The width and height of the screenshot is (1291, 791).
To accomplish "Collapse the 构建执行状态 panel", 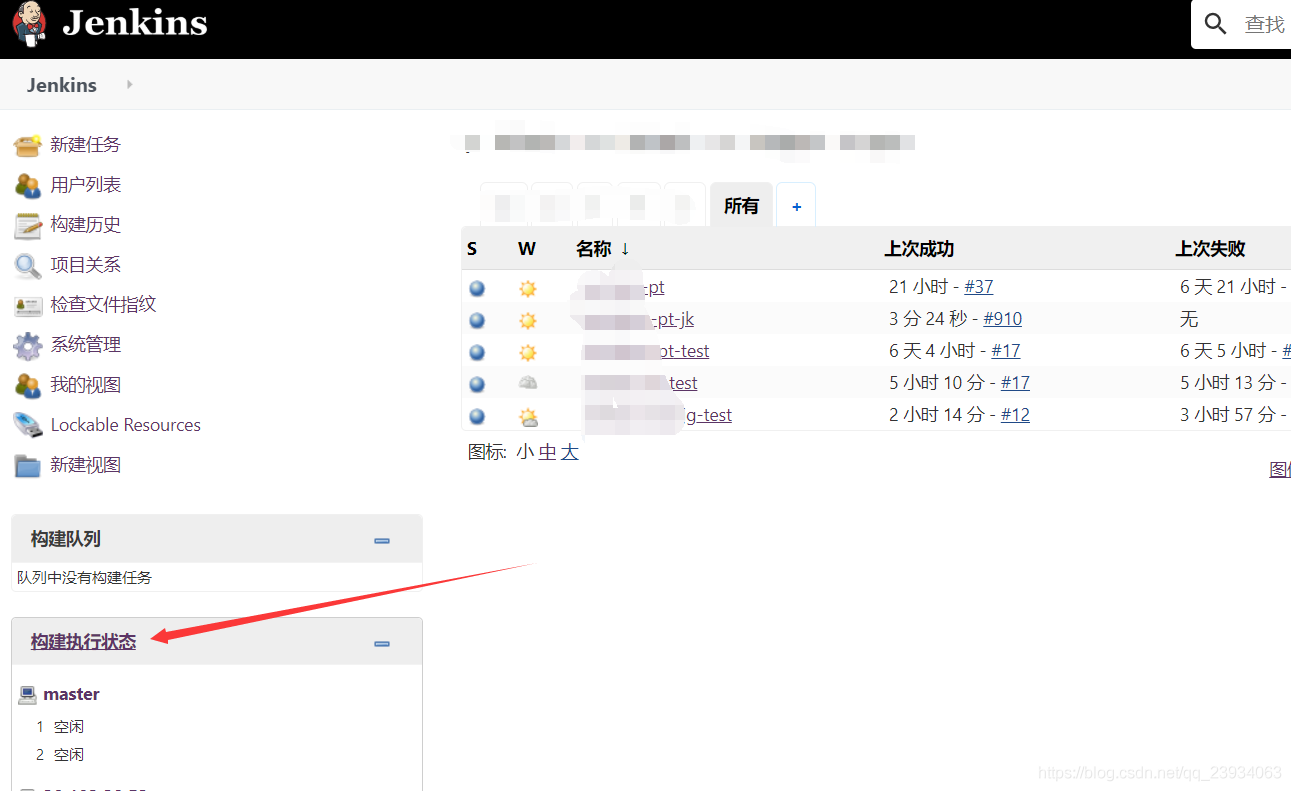I will (382, 643).
